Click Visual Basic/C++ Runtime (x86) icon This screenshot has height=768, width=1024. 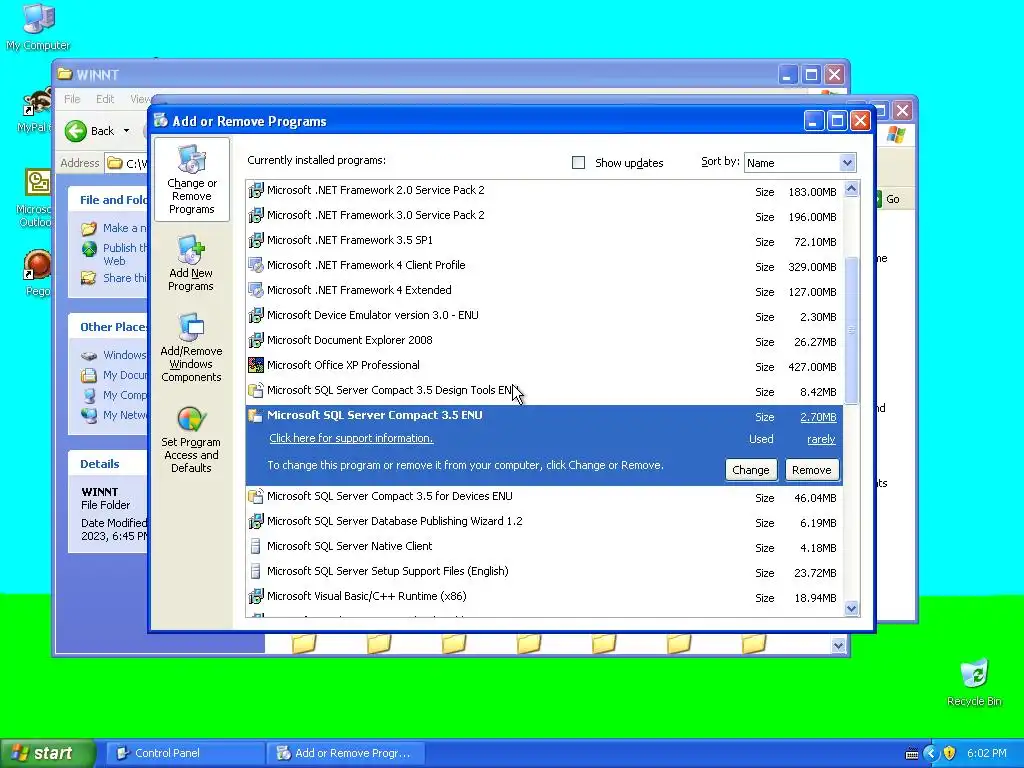(x=256, y=596)
